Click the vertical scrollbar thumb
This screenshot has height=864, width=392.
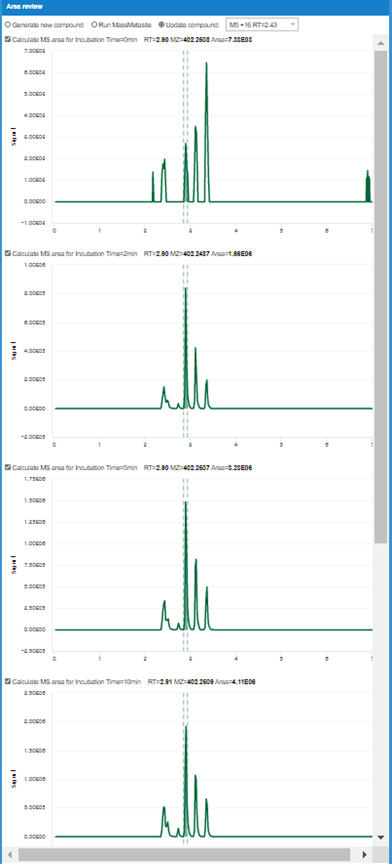pos(380,296)
